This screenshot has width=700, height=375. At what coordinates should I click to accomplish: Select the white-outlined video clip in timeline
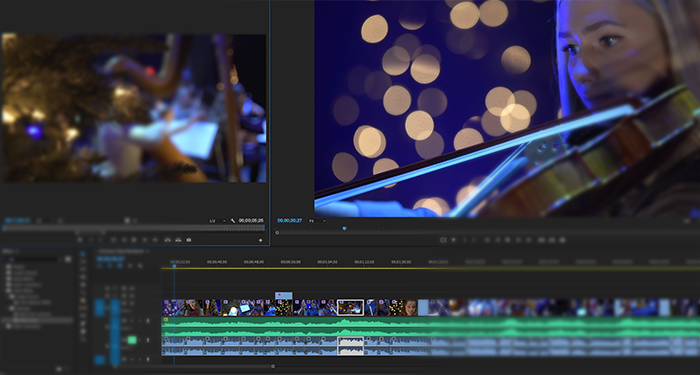pos(350,308)
